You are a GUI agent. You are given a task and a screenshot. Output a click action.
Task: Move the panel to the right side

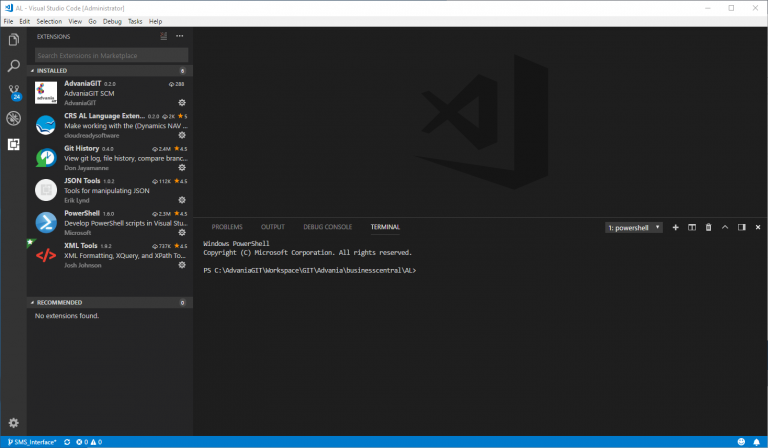[x=741, y=227]
